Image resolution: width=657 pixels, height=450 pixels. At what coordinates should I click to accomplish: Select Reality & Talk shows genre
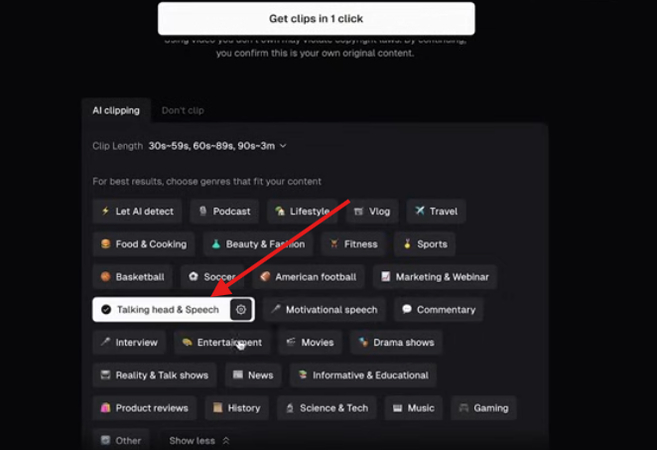[x=154, y=375]
